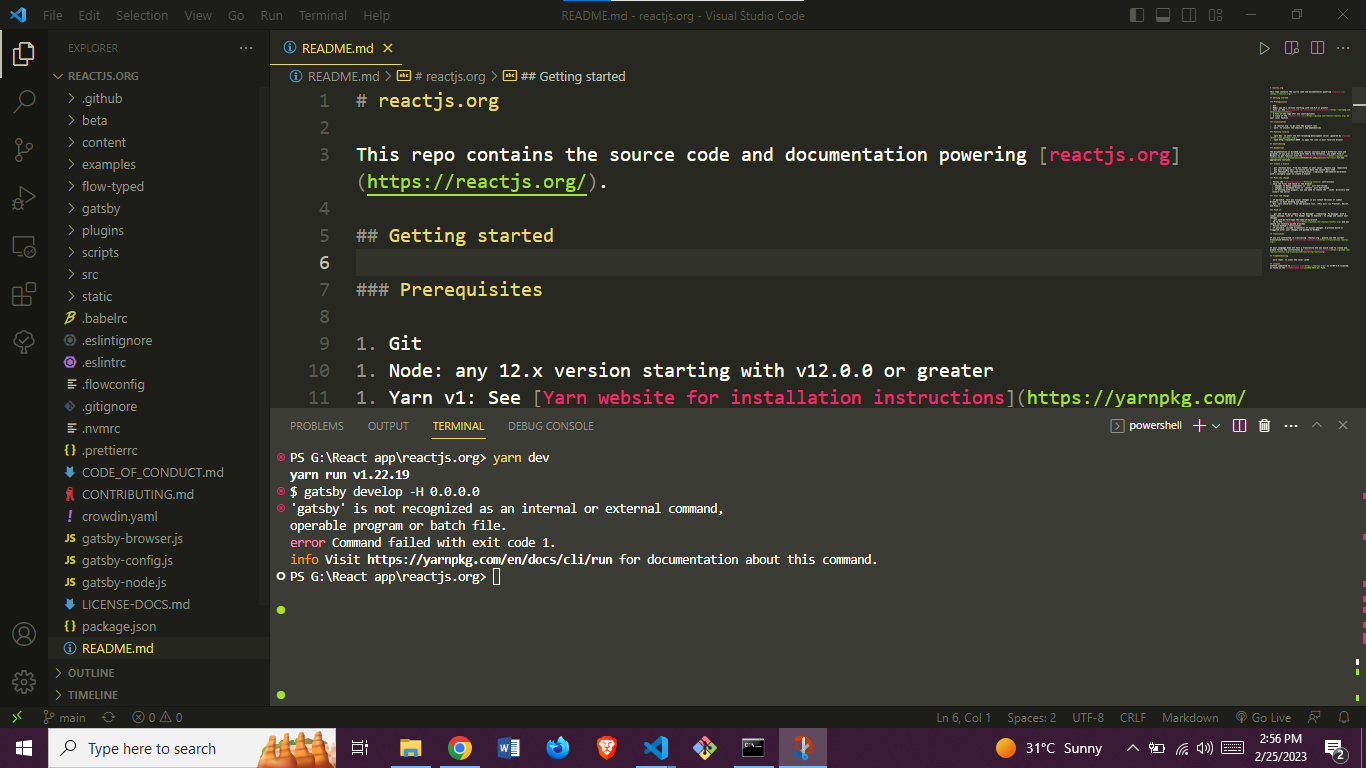
Task: Open package.json in explorer
Action: (x=159, y=626)
